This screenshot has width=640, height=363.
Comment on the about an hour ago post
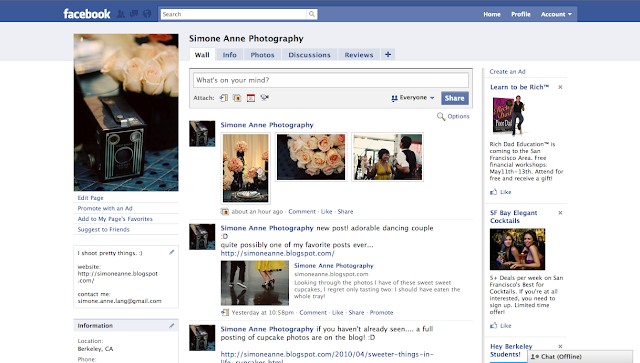pos(302,212)
